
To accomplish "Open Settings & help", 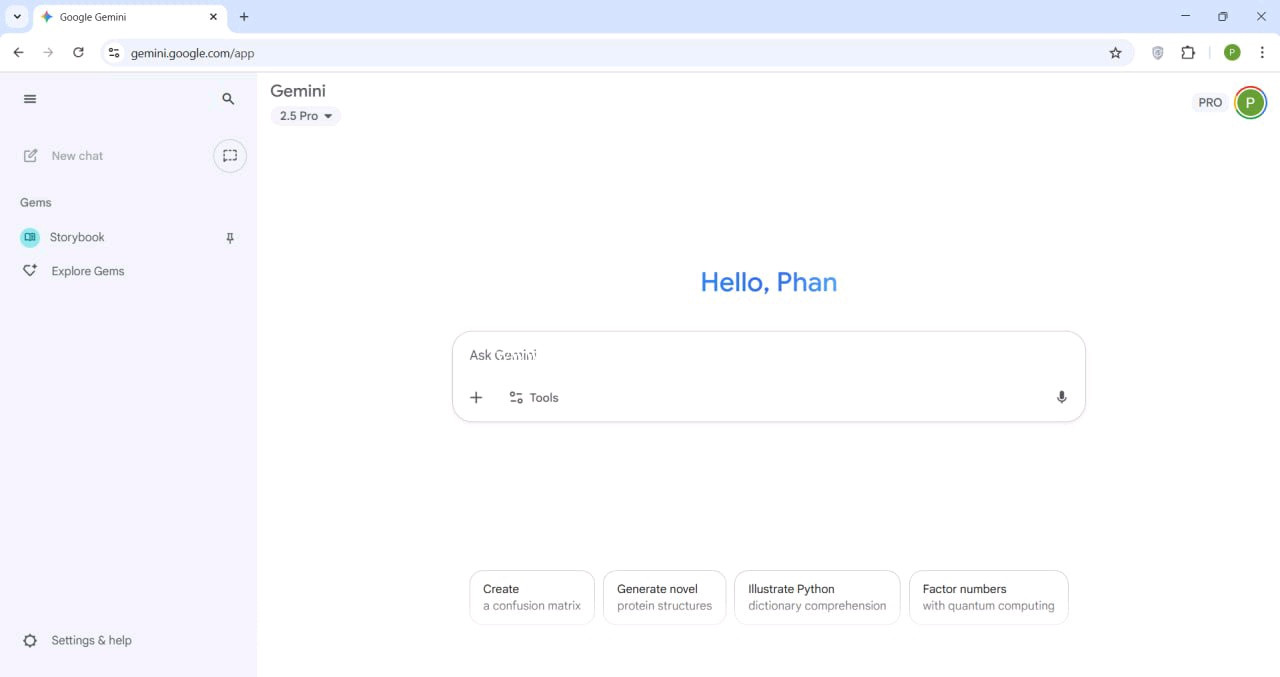I will 90,640.
